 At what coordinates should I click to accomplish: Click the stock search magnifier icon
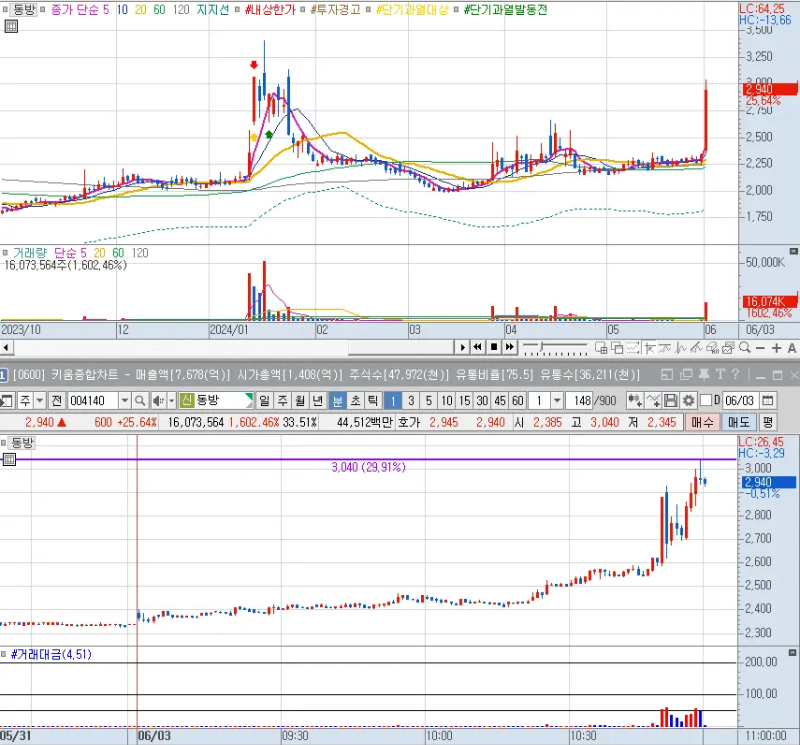pos(140,401)
